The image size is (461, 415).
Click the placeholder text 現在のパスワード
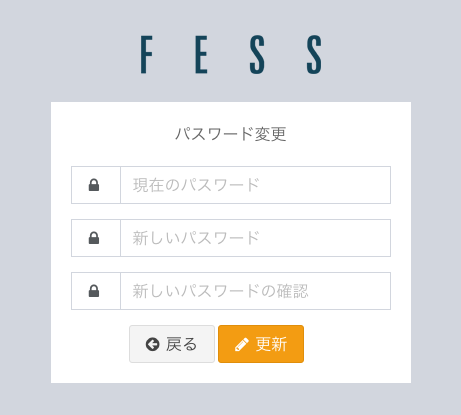196,185
